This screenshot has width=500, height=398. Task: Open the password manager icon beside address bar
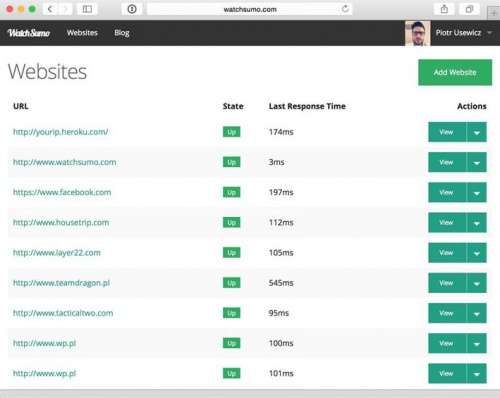click(132, 9)
